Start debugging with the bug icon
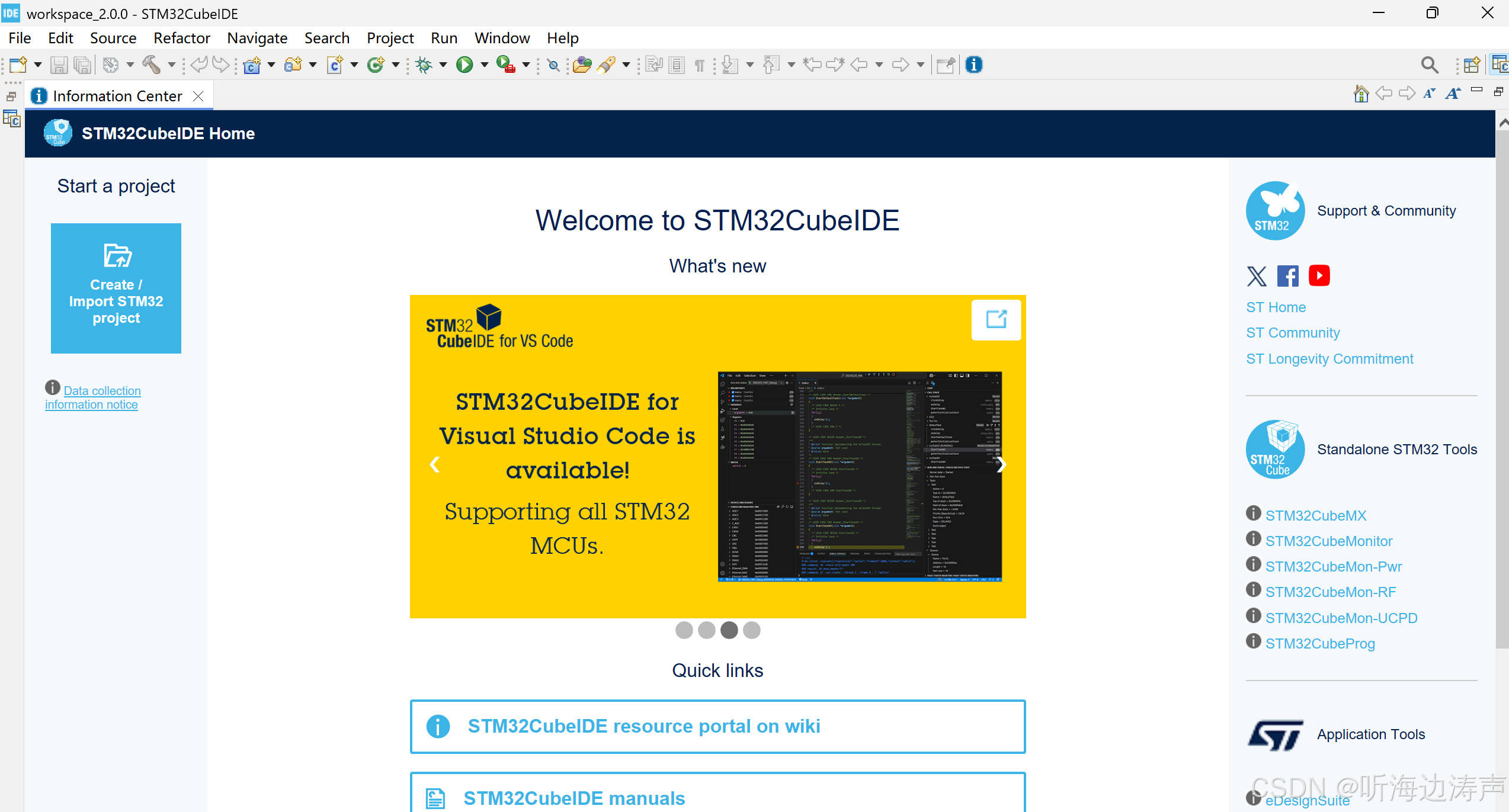Image resolution: width=1509 pixels, height=812 pixels. pyautogui.click(x=424, y=65)
